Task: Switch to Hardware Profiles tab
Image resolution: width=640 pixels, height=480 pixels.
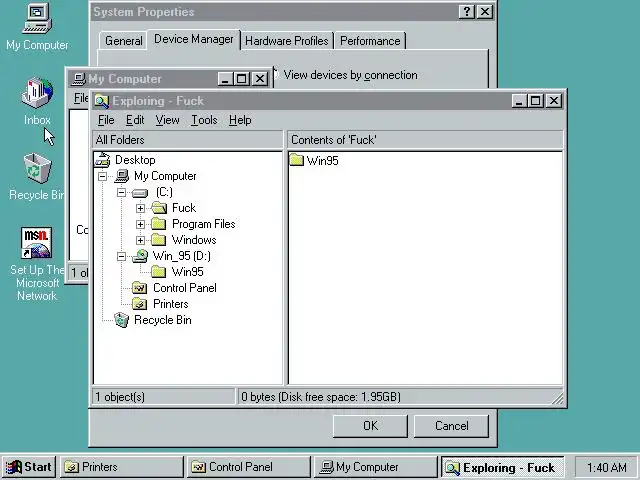Action: [287, 41]
